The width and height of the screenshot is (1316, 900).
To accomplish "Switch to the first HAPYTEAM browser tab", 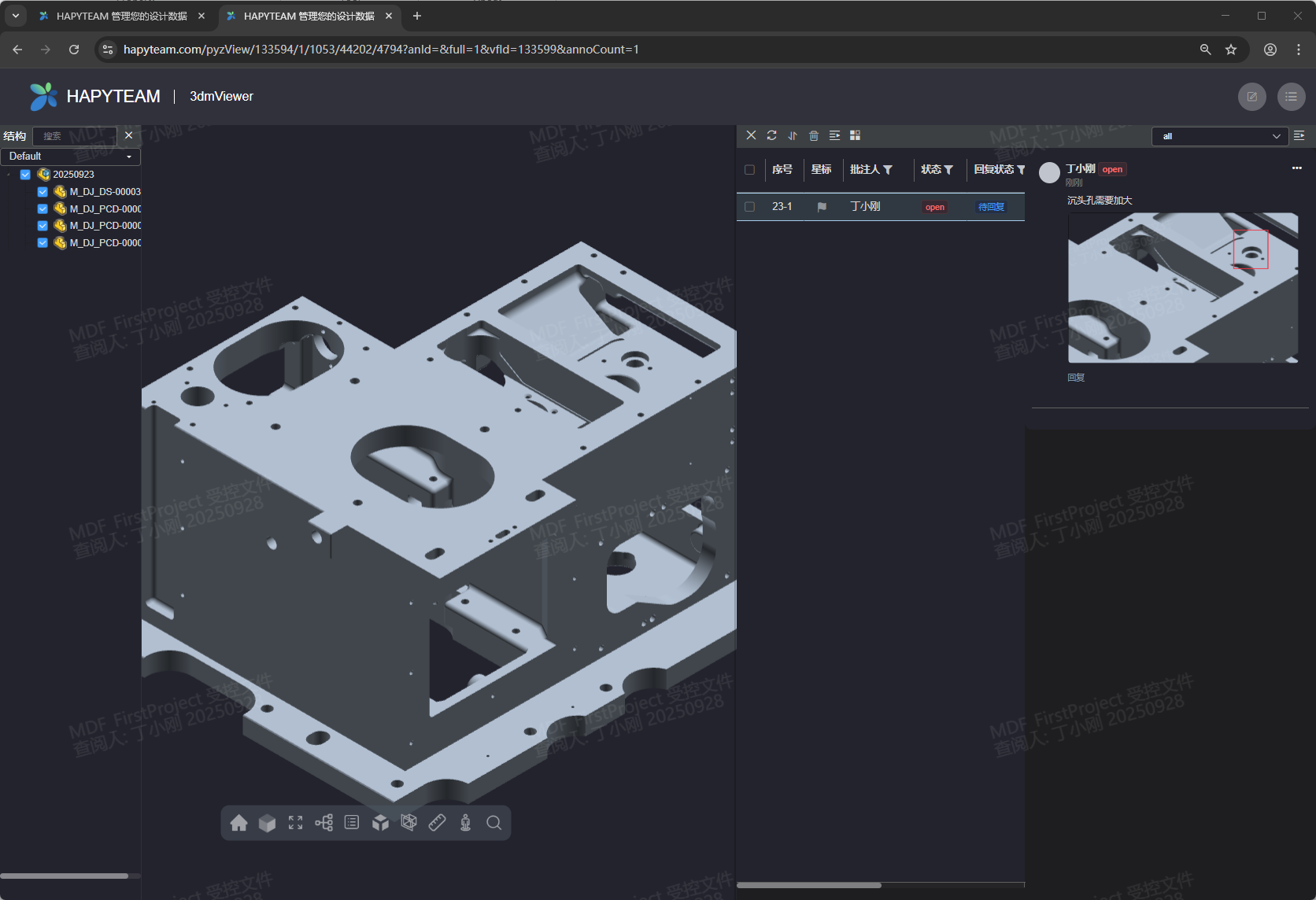I will coord(121,16).
